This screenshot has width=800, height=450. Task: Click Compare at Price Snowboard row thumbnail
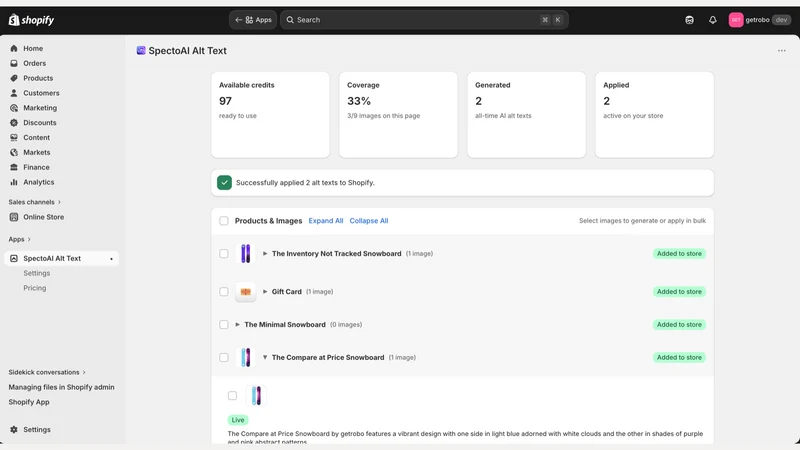[x=245, y=357]
